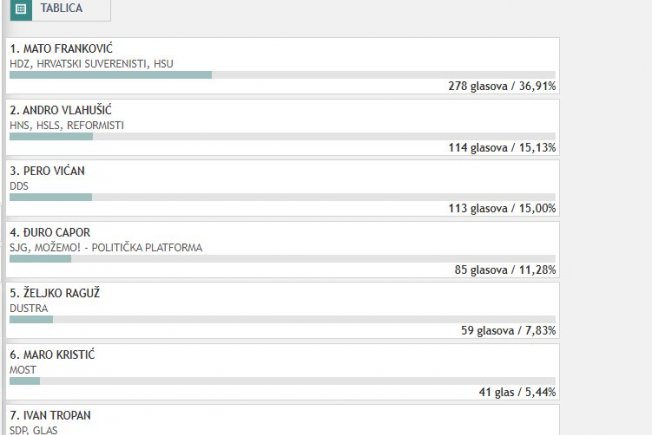Click Mato Franković's vote progress bar

282,75
